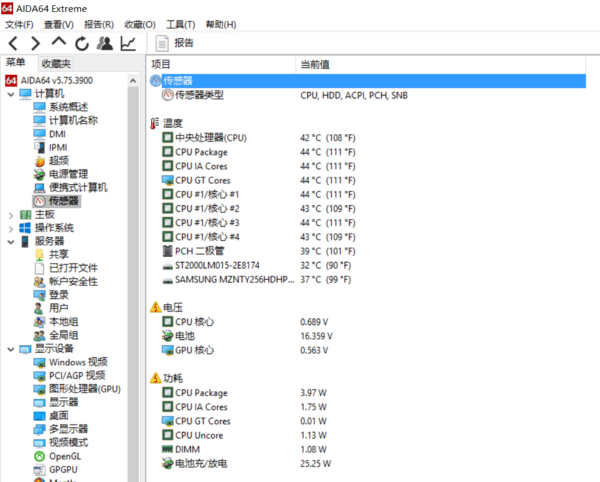This screenshot has height=482, width=600.
Task: Open the 报告(R) menu
Action: [99, 24]
